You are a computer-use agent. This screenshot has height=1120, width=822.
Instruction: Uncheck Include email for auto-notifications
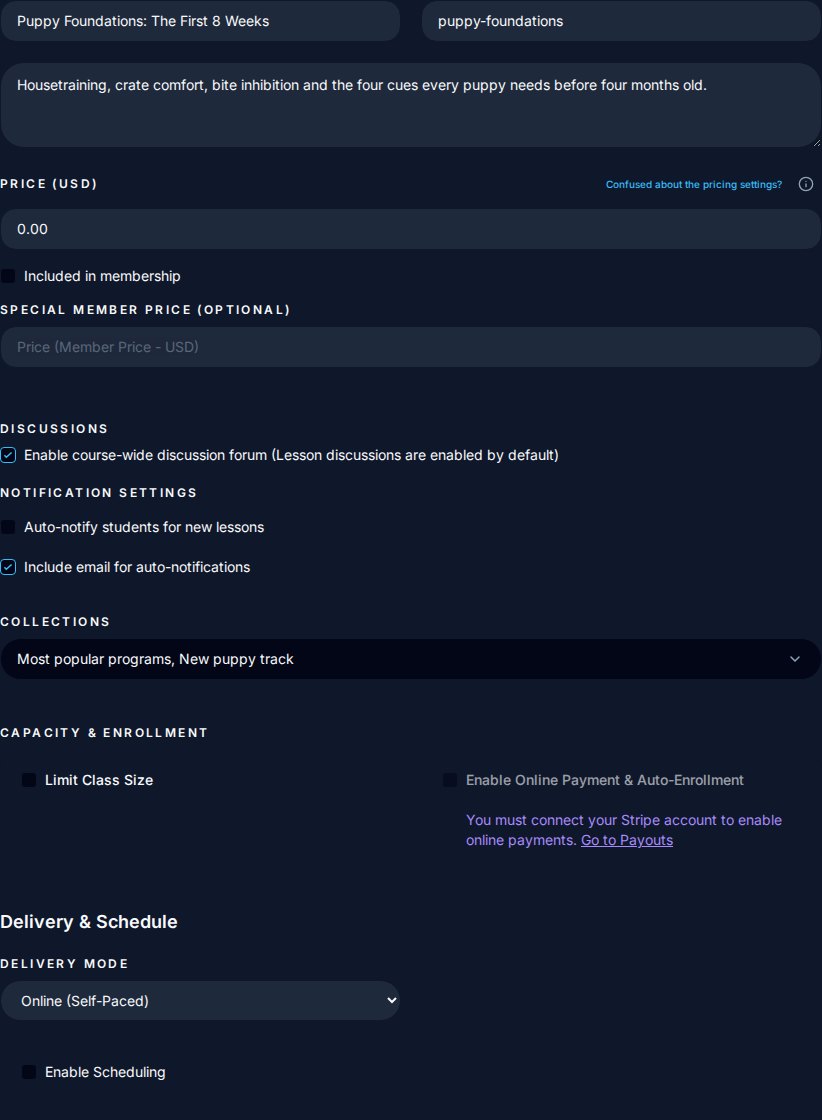tap(8, 567)
